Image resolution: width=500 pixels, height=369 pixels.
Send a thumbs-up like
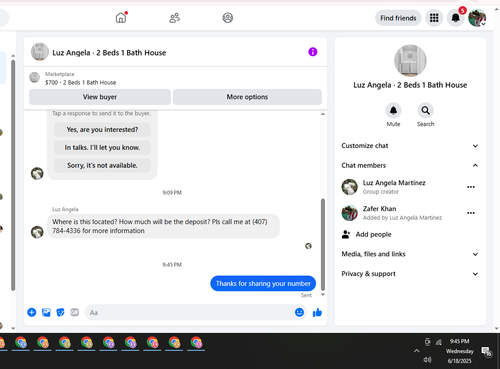317,312
